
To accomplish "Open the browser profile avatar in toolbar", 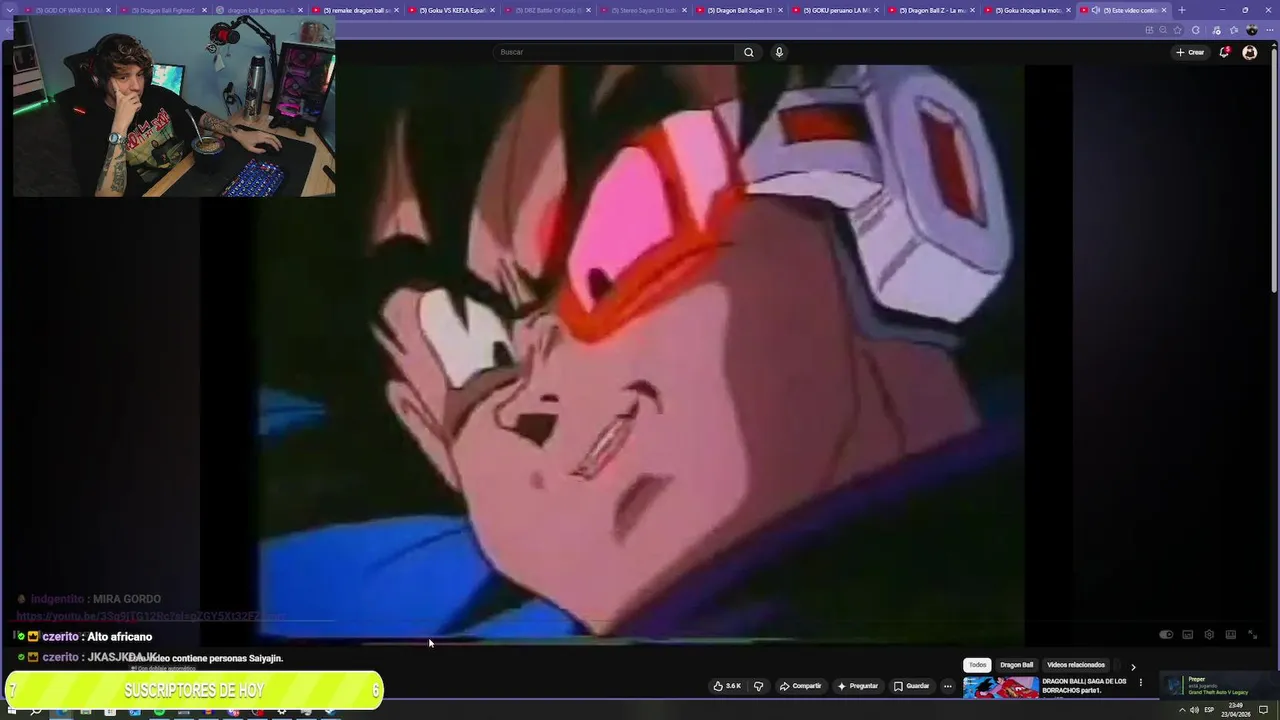I will pyautogui.click(x=1252, y=30).
